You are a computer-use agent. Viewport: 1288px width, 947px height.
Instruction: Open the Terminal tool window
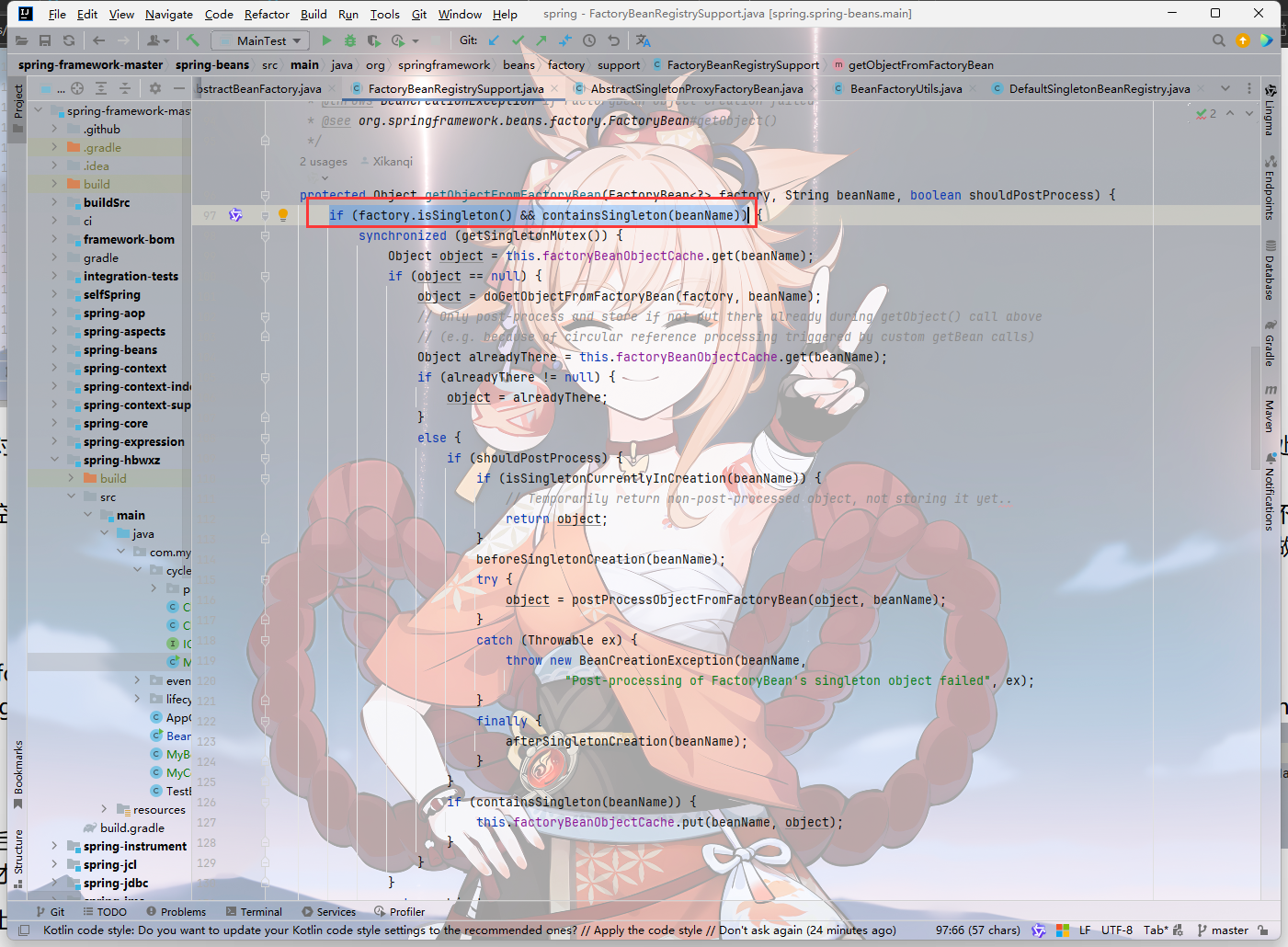point(254,912)
